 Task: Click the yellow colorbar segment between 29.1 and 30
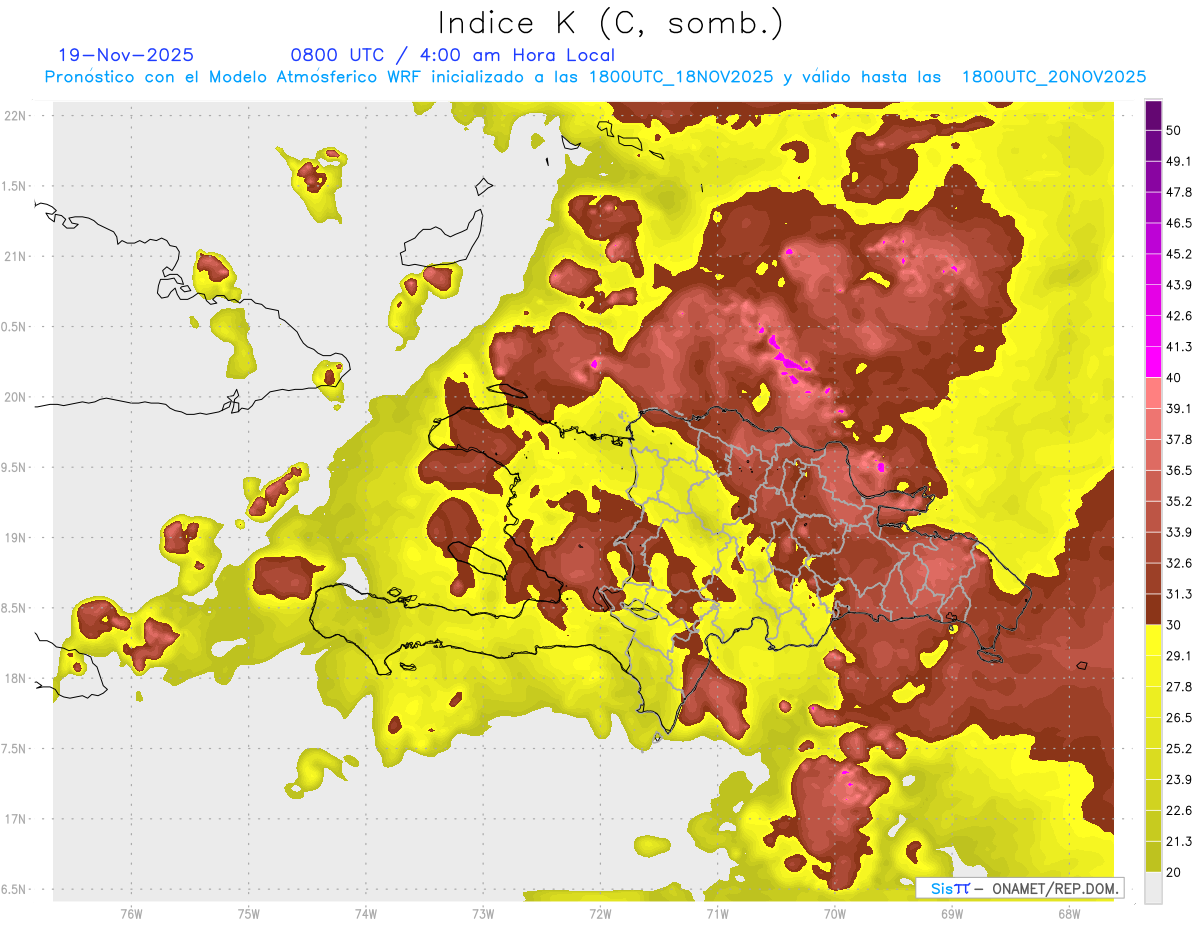pos(1153,640)
